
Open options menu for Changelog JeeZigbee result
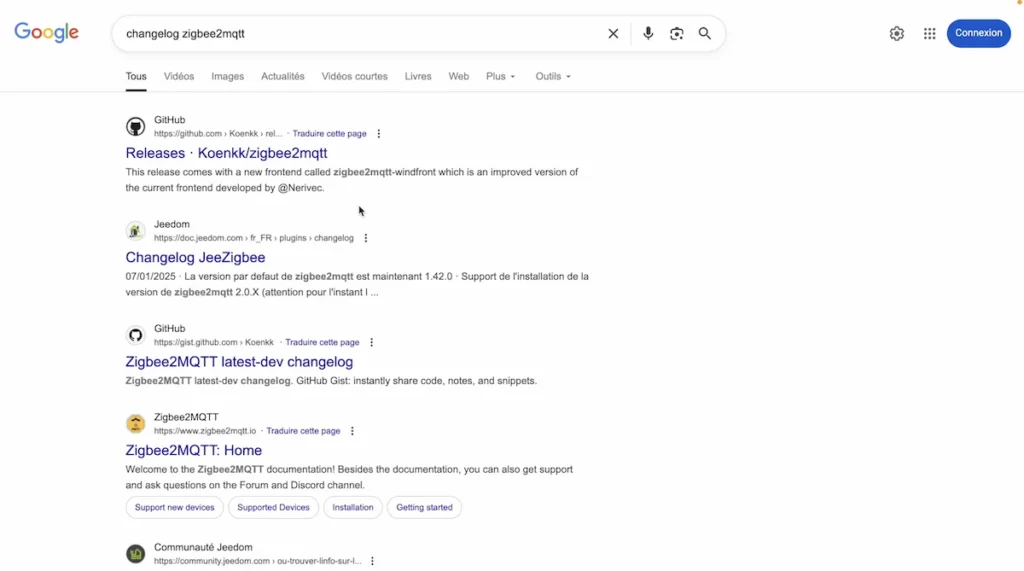tap(366, 238)
